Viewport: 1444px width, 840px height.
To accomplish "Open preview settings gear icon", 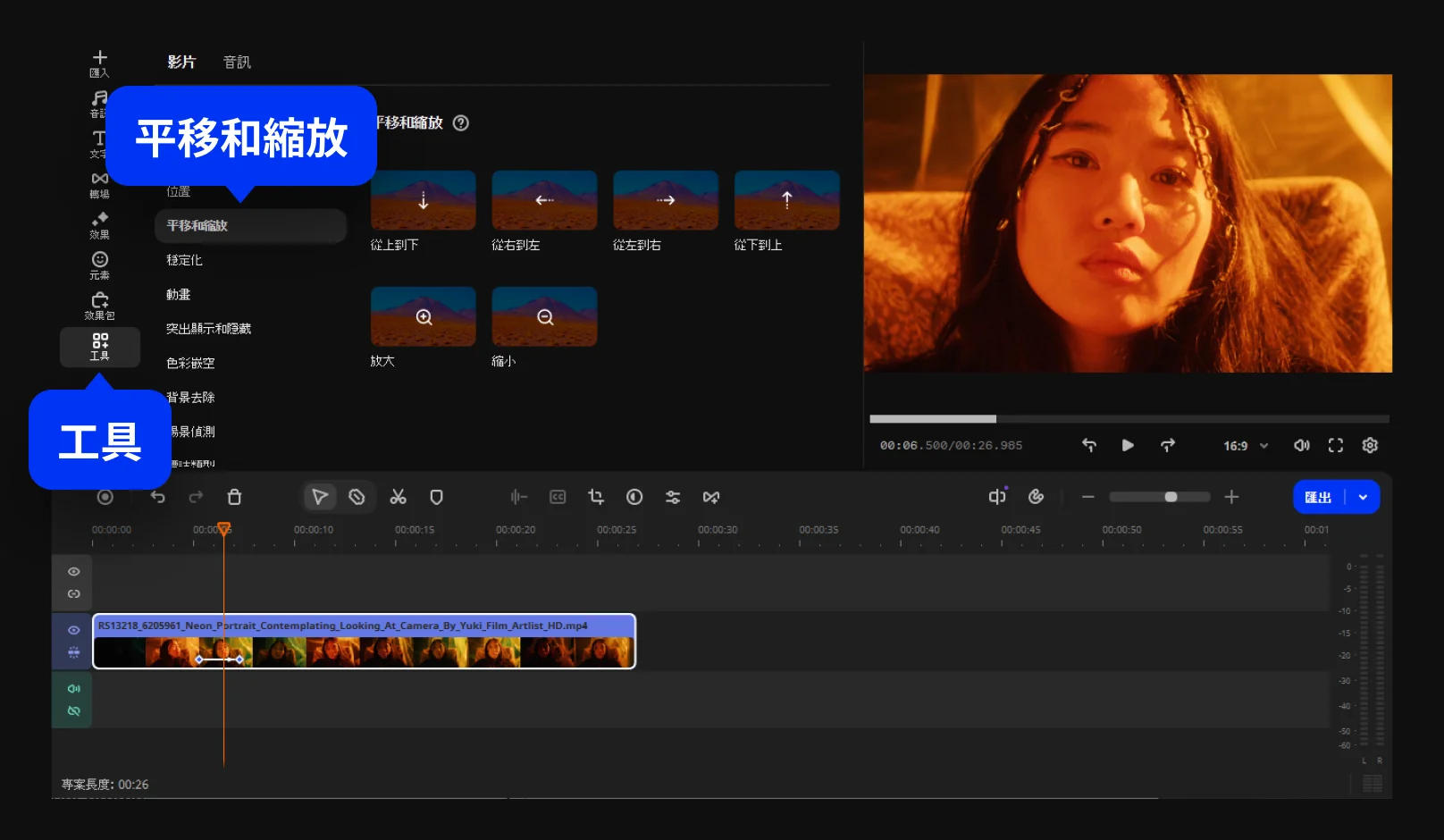I will 1370,445.
